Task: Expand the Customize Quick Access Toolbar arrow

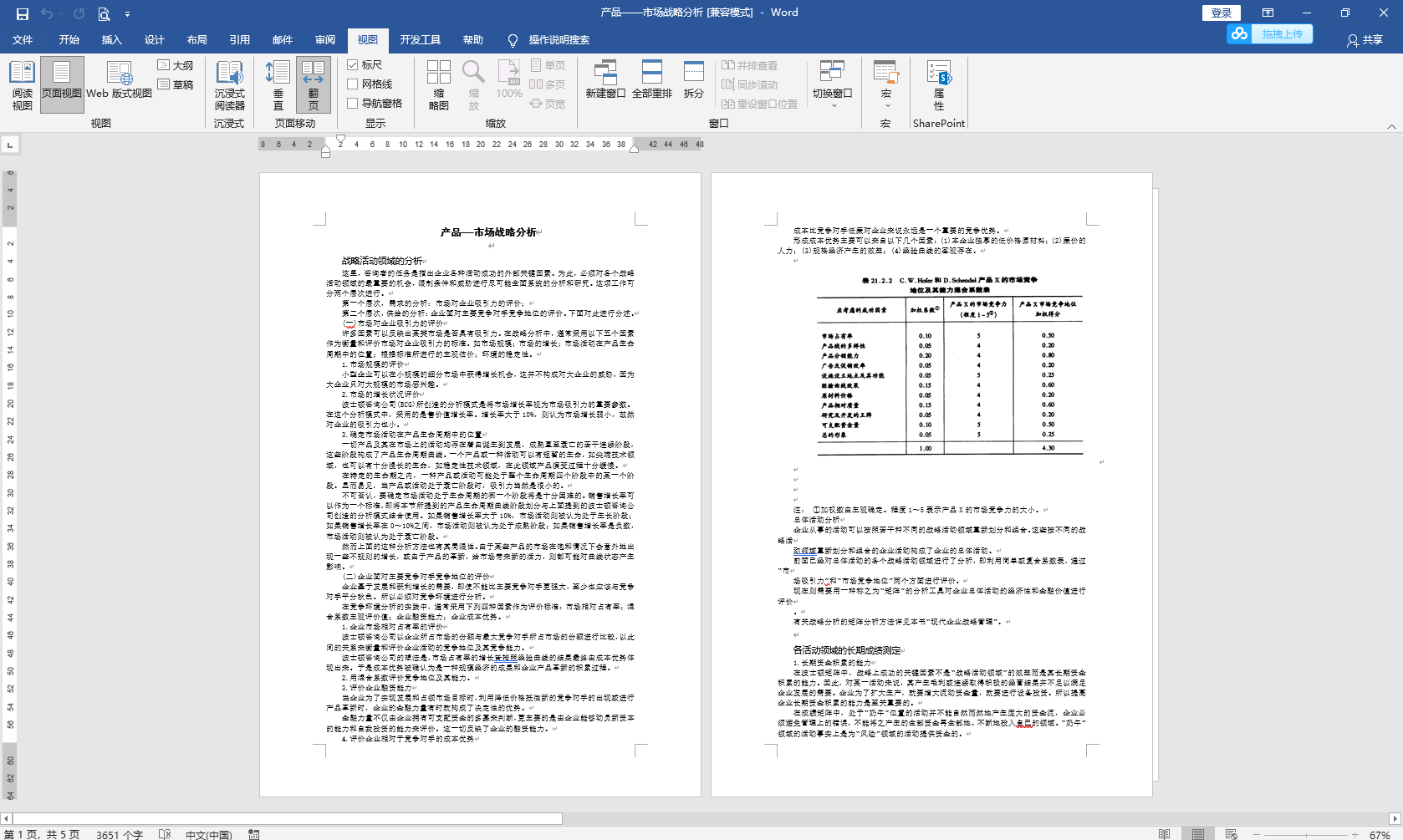Action: (127, 14)
